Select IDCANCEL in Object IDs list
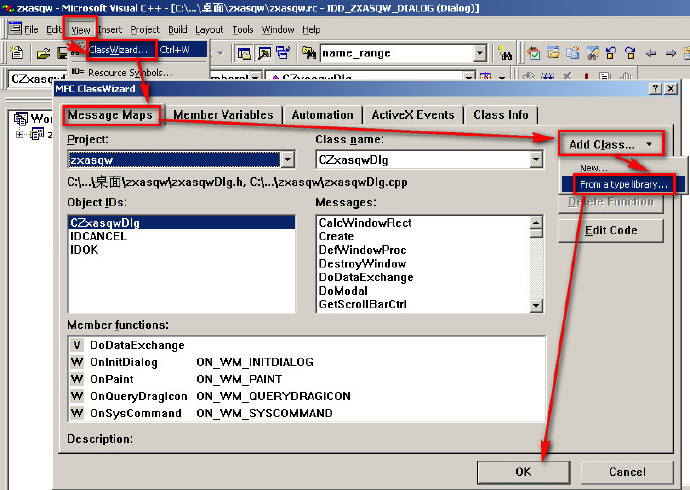This screenshot has width=690, height=490. pos(182,236)
